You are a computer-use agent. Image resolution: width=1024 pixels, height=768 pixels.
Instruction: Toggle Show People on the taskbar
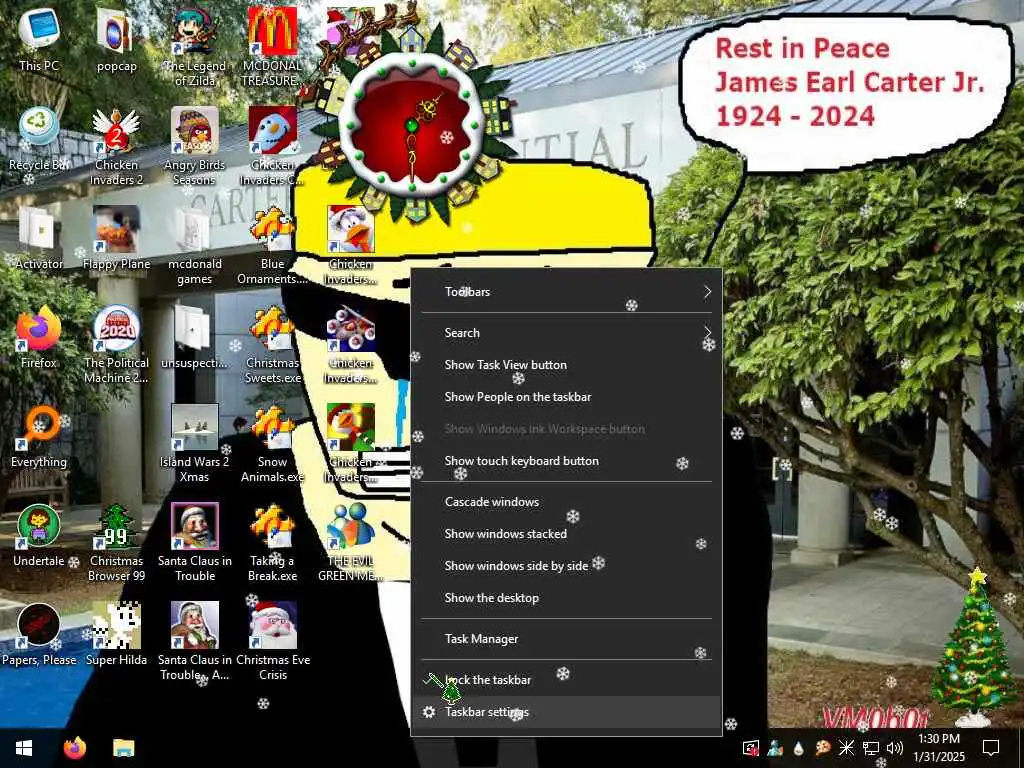566,397
